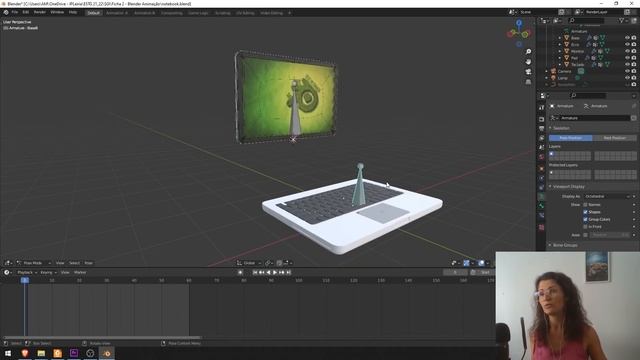This screenshot has height=360, width=640.
Task: Uncheck the Group Colors checkbox
Action: 585,220
